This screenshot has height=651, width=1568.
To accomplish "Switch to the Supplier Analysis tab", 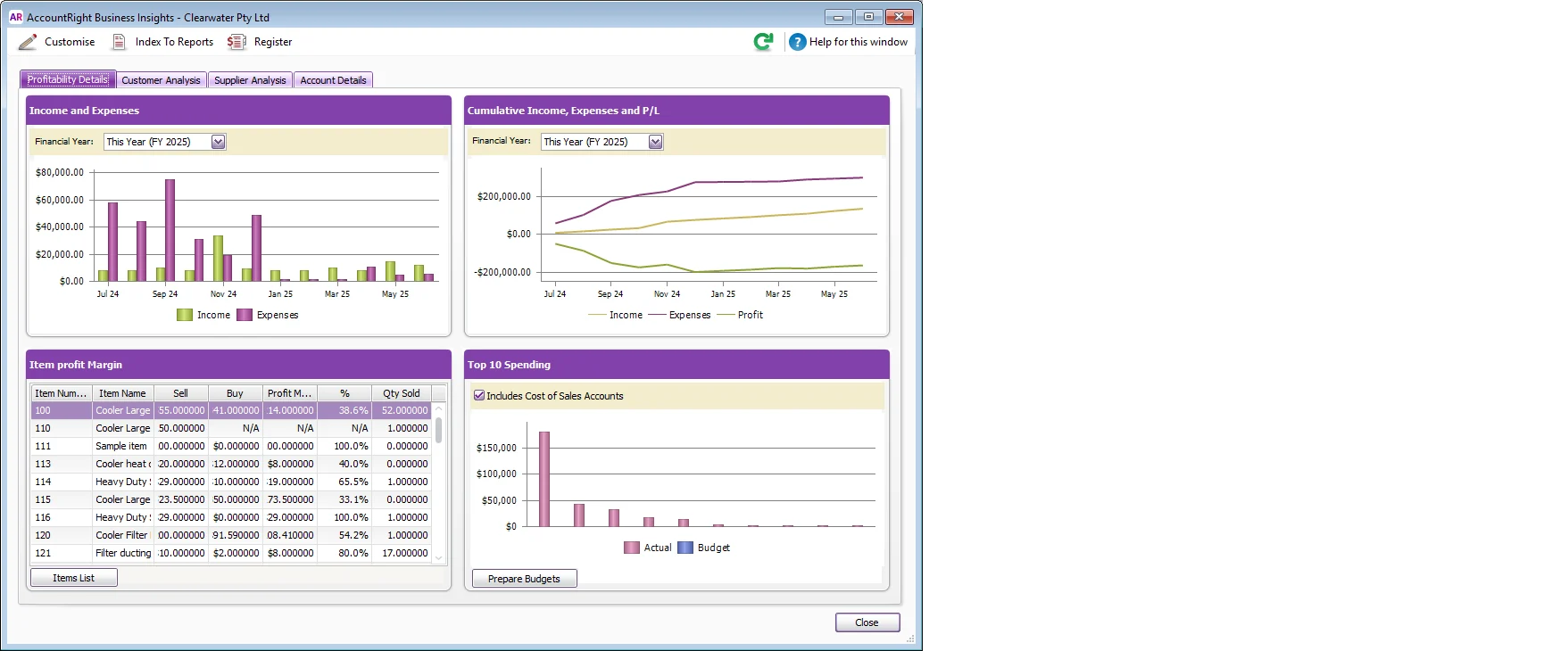I will [250, 80].
